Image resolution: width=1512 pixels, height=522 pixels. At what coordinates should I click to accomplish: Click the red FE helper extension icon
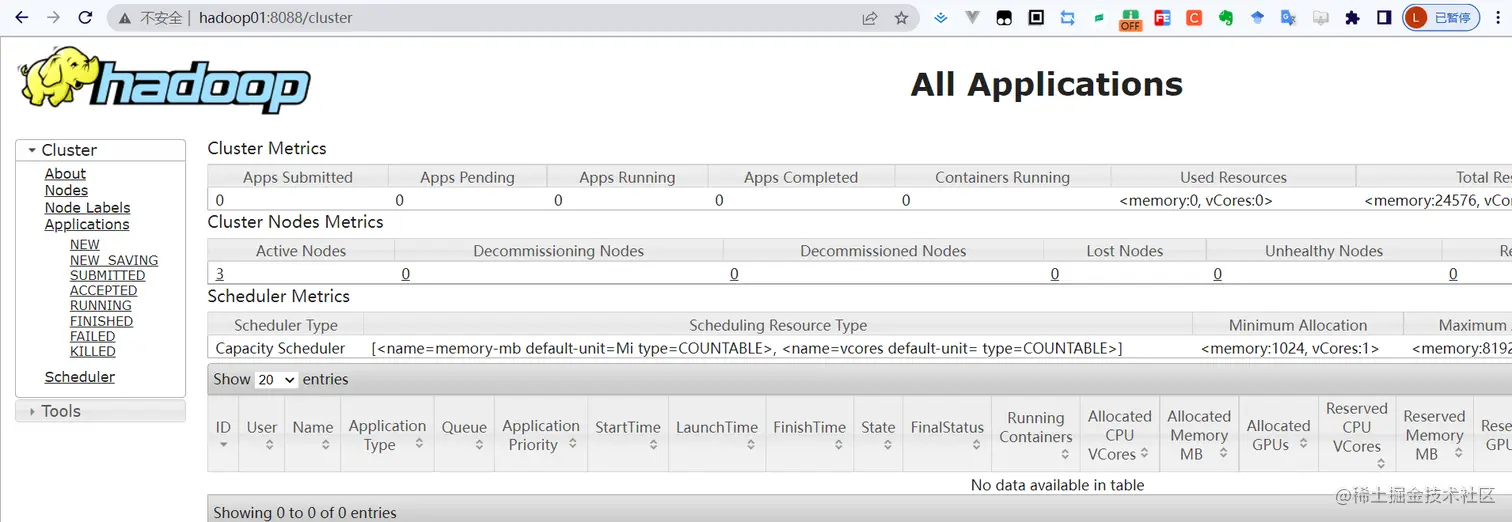[x=1162, y=18]
